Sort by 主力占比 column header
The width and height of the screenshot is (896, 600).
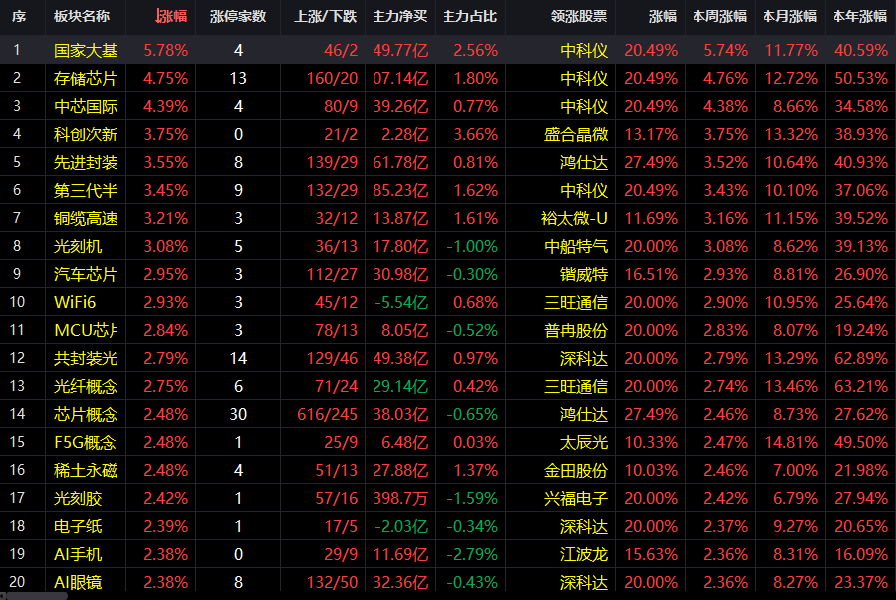coord(470,17)
